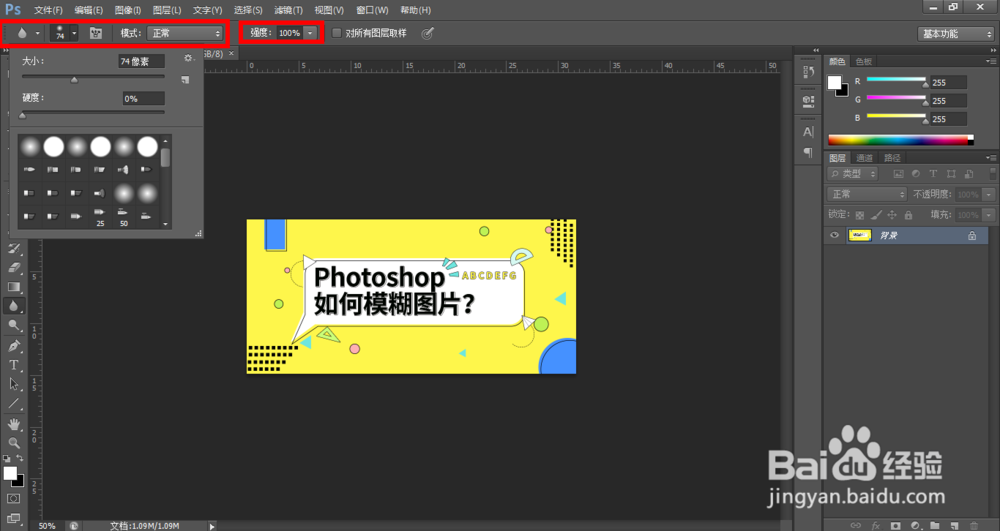The width and height of the screenshot is (1000, 531).
Task: Click the default colors icon in the toolbox
Action: (6, 458)
